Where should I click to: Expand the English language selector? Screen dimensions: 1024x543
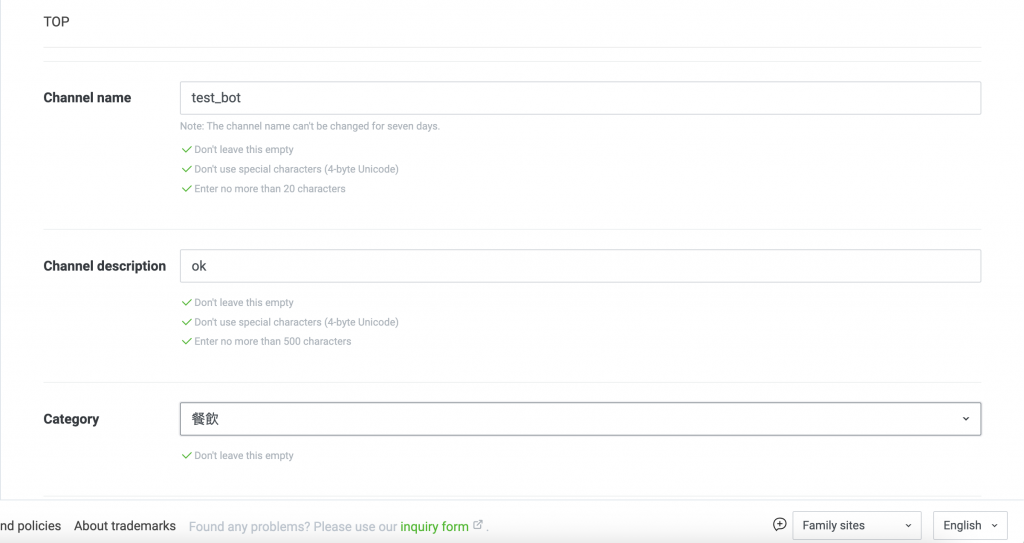(970, 525)
